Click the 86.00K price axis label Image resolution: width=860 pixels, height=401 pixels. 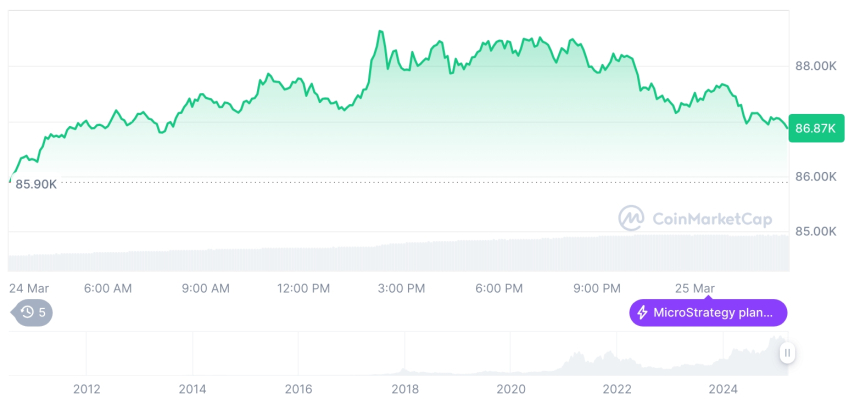(x=815, y=177)
